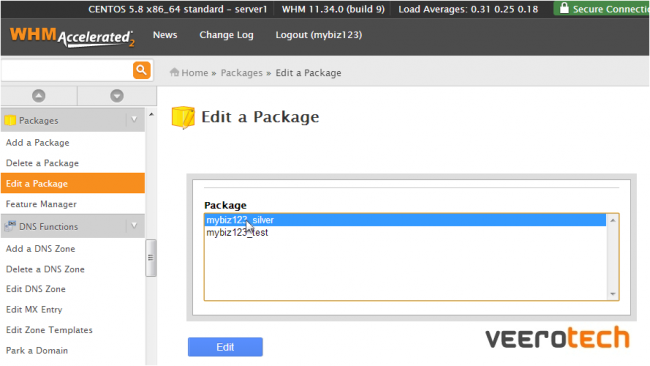Click the Home breadcrumb link

(x=194, y=73)
